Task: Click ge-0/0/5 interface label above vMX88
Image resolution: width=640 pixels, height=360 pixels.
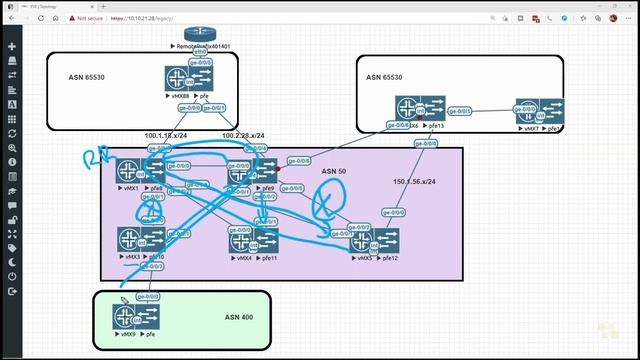Action: coord(200,62)
